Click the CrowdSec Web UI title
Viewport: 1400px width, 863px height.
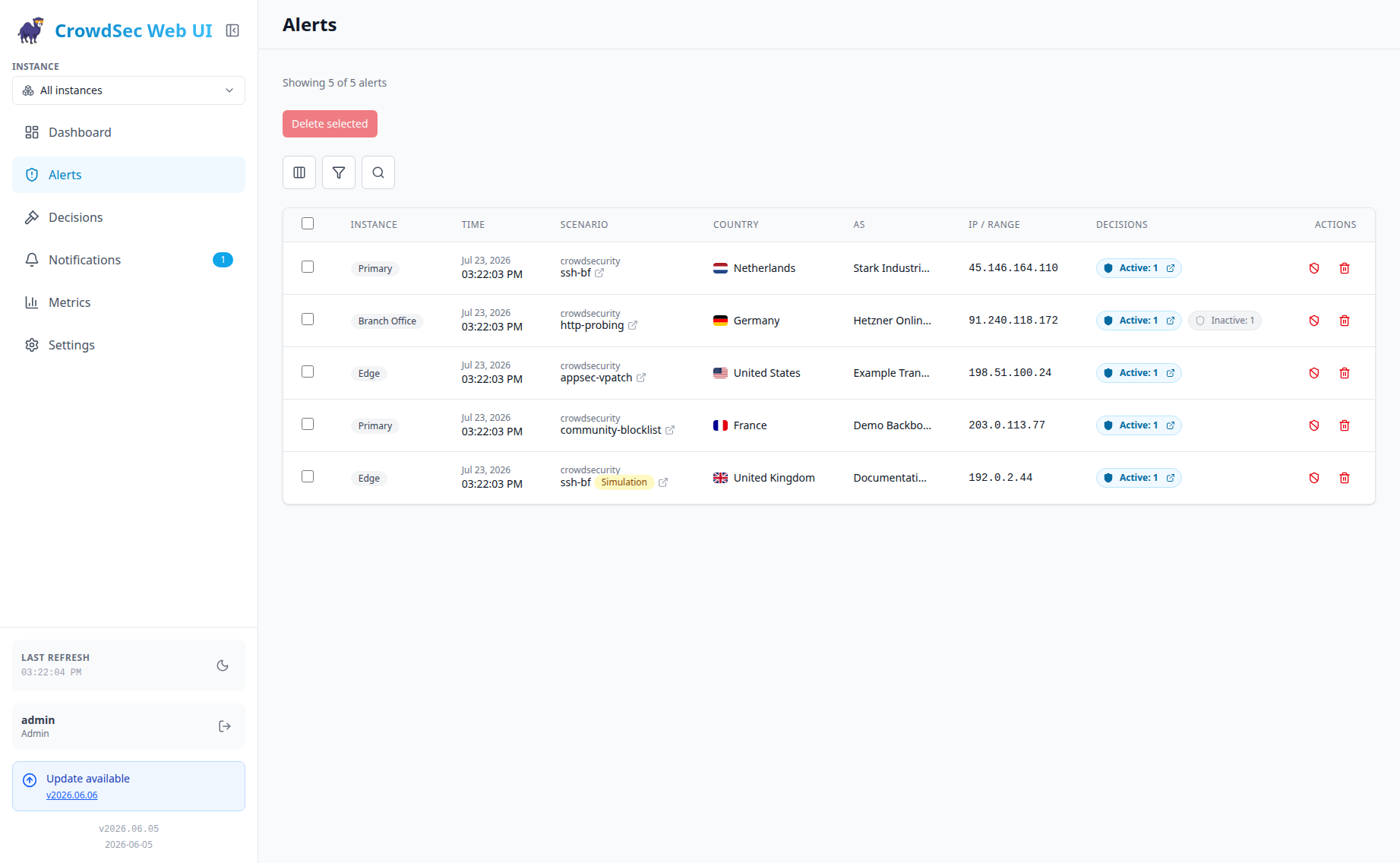[134, 31]
